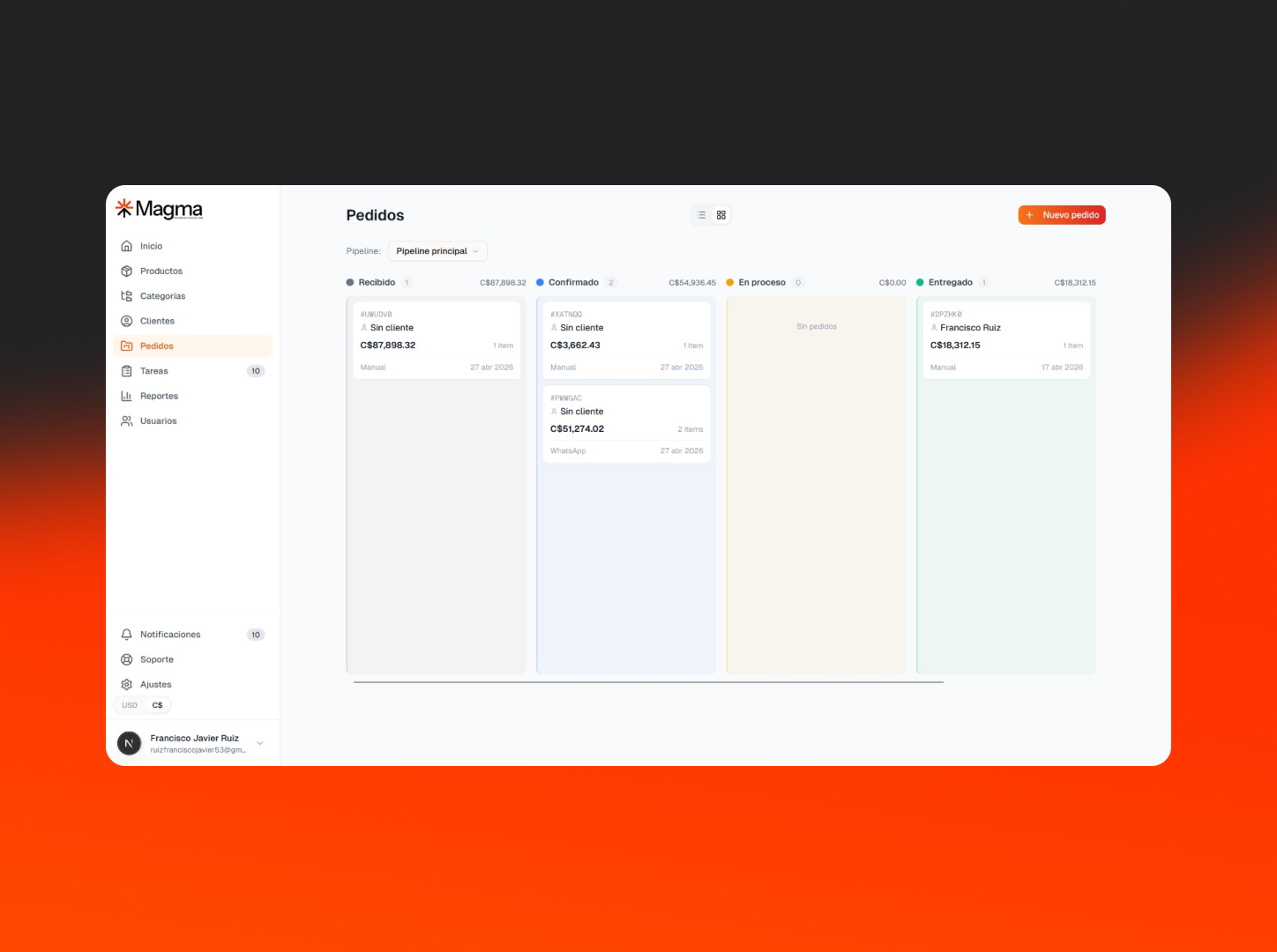Switch orders to list view

point(702,215)
